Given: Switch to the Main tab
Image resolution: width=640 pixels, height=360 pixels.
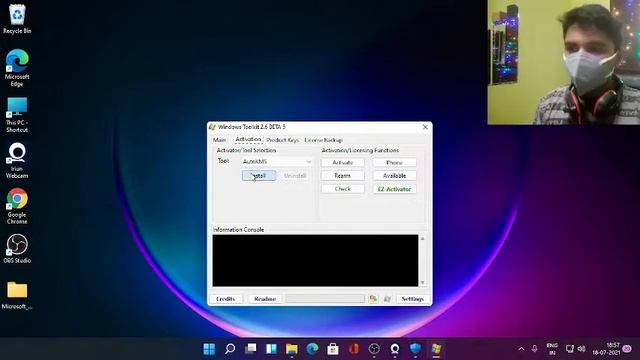Looking at the screenshot, I should (220, 140).
